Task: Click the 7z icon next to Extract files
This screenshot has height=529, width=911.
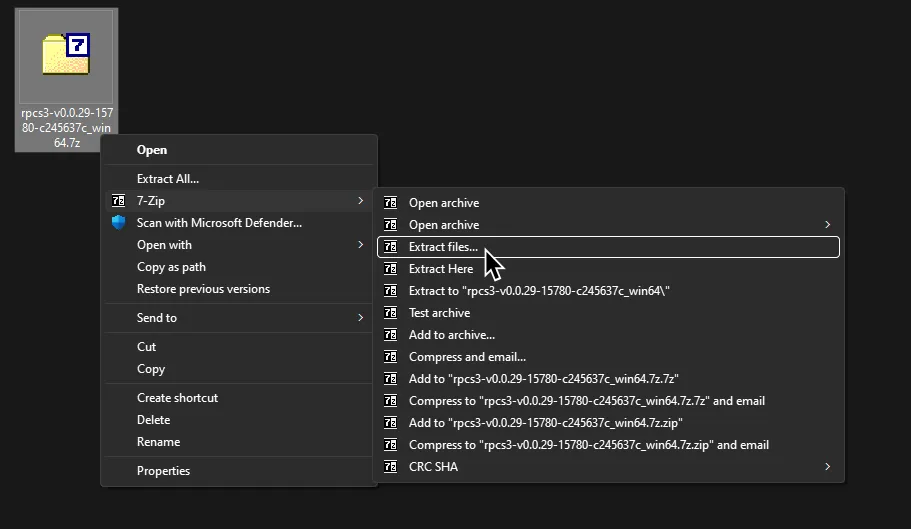Action: tap(390, 247)
